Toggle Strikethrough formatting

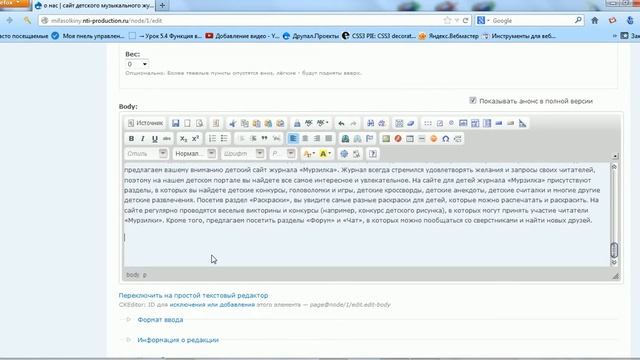167,139
